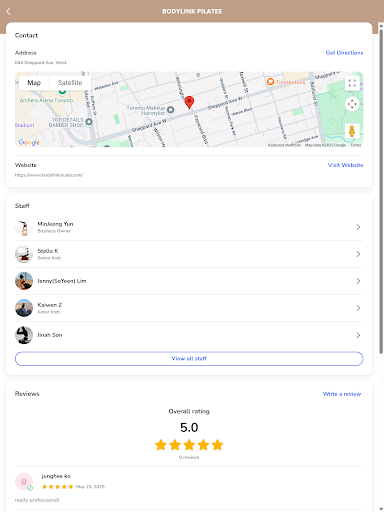Screen dimensions: 384x512
Task: Open Street View pegman on map
Action: coord(352,131)
